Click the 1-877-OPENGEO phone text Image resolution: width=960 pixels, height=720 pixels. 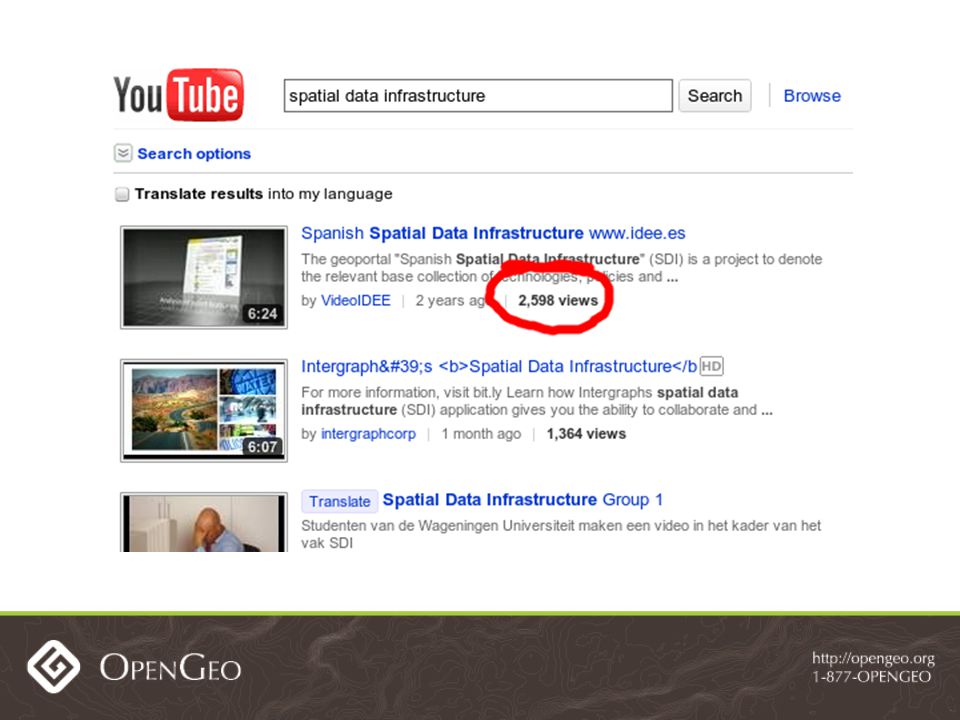pos(872,677)
